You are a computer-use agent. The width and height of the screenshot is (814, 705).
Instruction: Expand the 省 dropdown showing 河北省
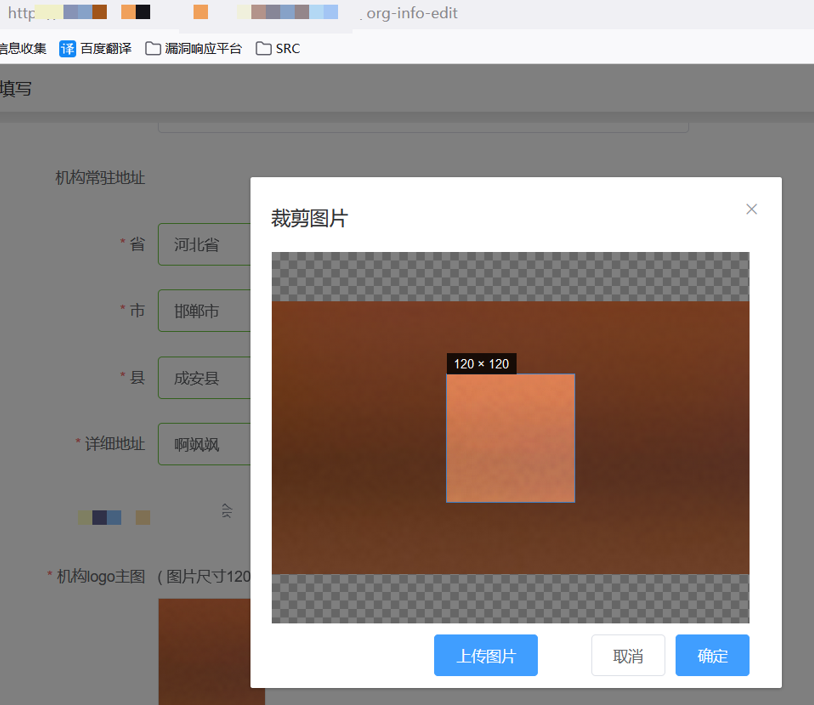pyautogui.click(x=203, y=244)
